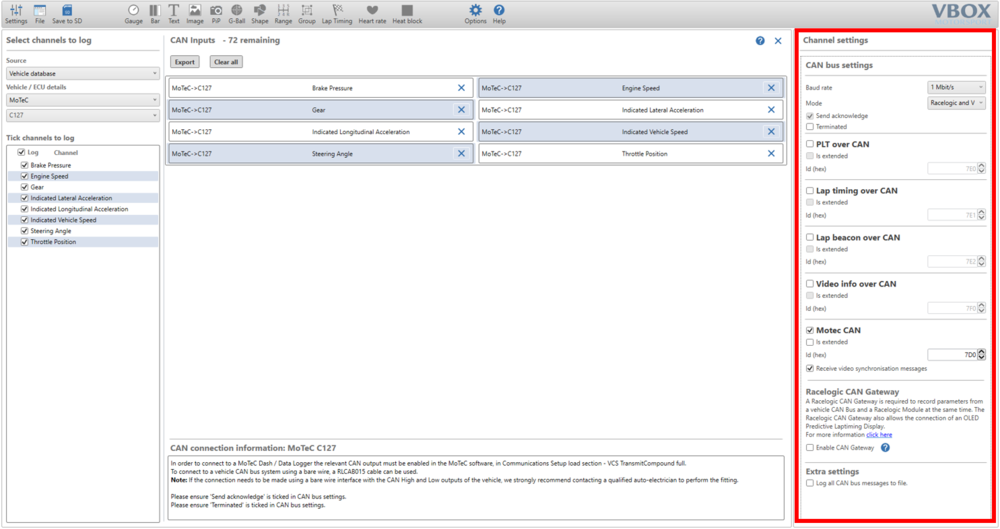Select the Shape tool
Viewport: 1000px width, 529px height.
[260, 13]
